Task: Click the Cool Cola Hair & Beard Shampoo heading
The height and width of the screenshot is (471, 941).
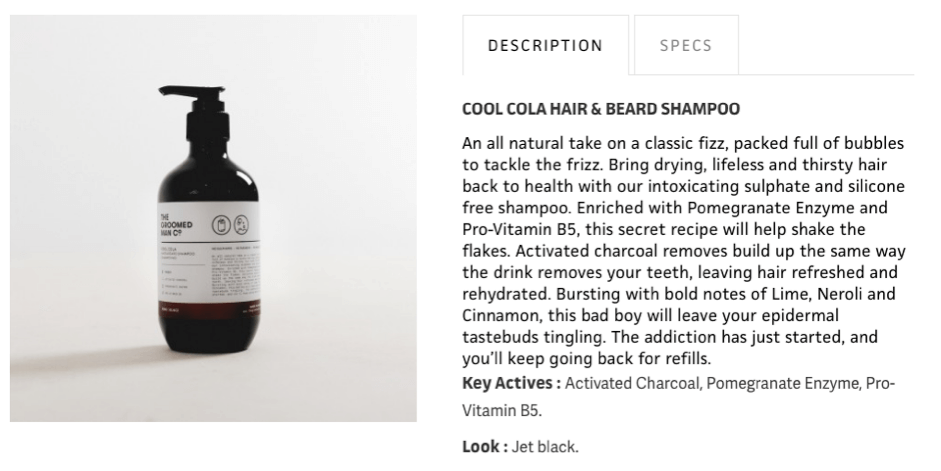Action: (x=601, y=108)
